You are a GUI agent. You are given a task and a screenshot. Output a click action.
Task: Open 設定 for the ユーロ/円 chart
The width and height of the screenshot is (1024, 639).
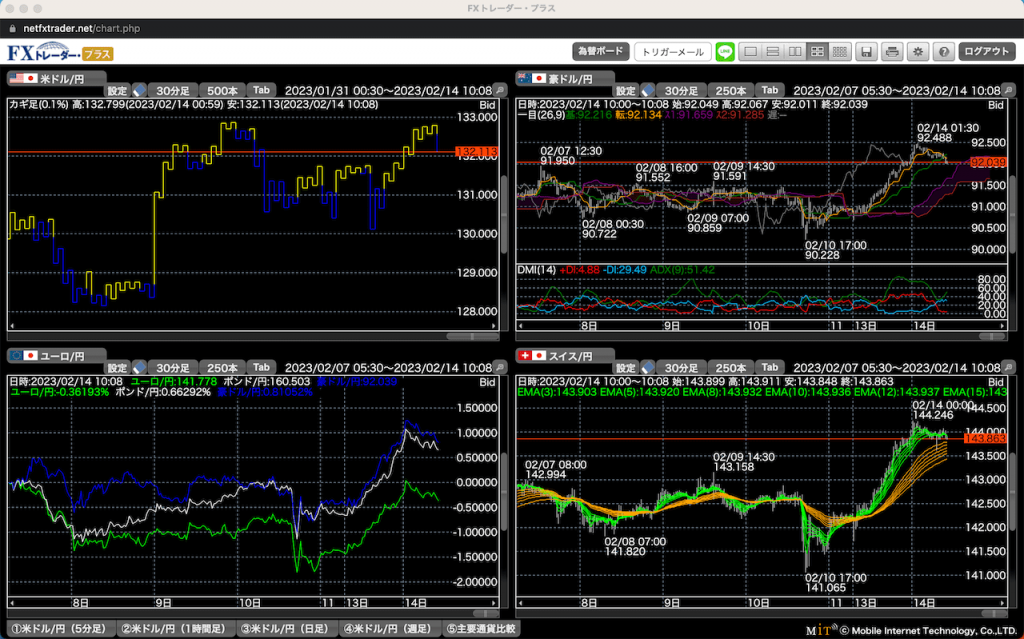pos(118,368)
